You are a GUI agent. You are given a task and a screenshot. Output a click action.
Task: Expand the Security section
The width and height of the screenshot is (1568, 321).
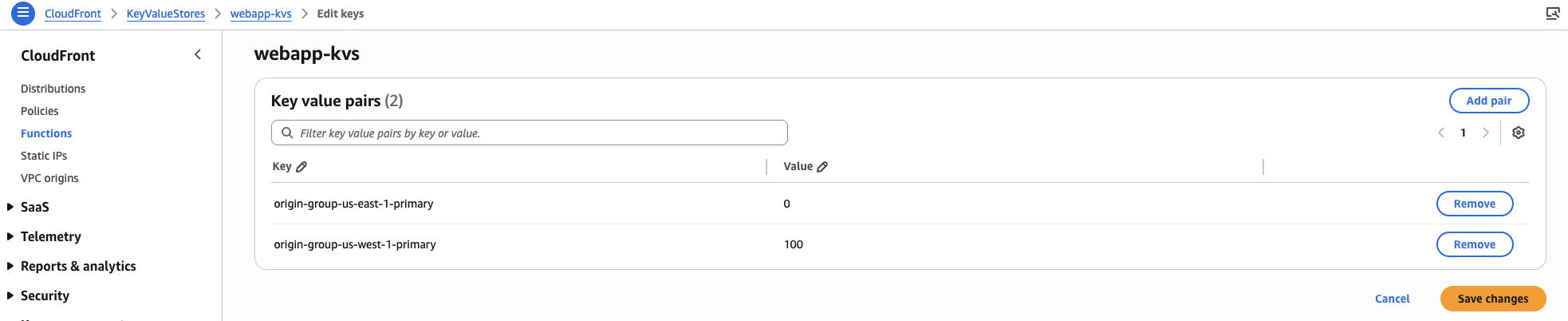(x=45, y=295)
